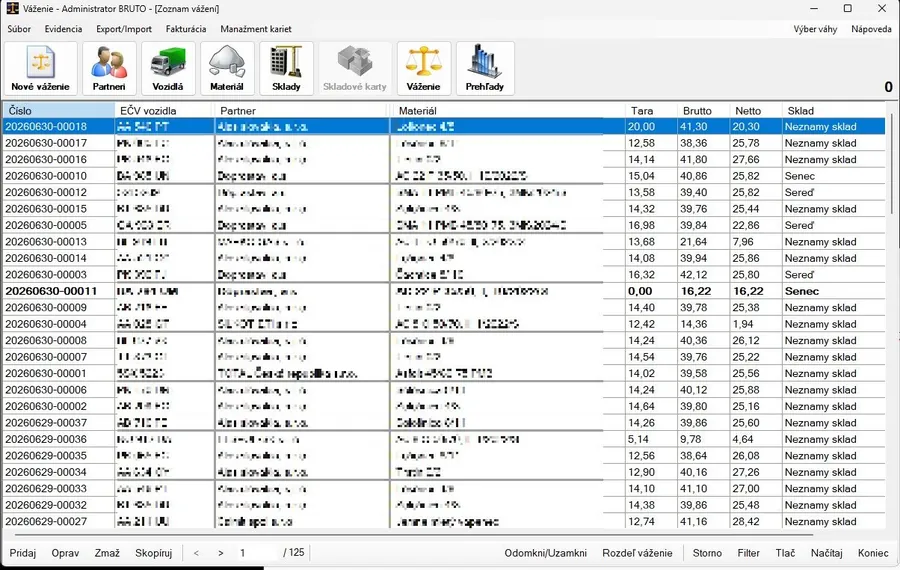Sort by the Číslo column header
900x570 pixels.
pyautogui.click(x=59, y=110)
